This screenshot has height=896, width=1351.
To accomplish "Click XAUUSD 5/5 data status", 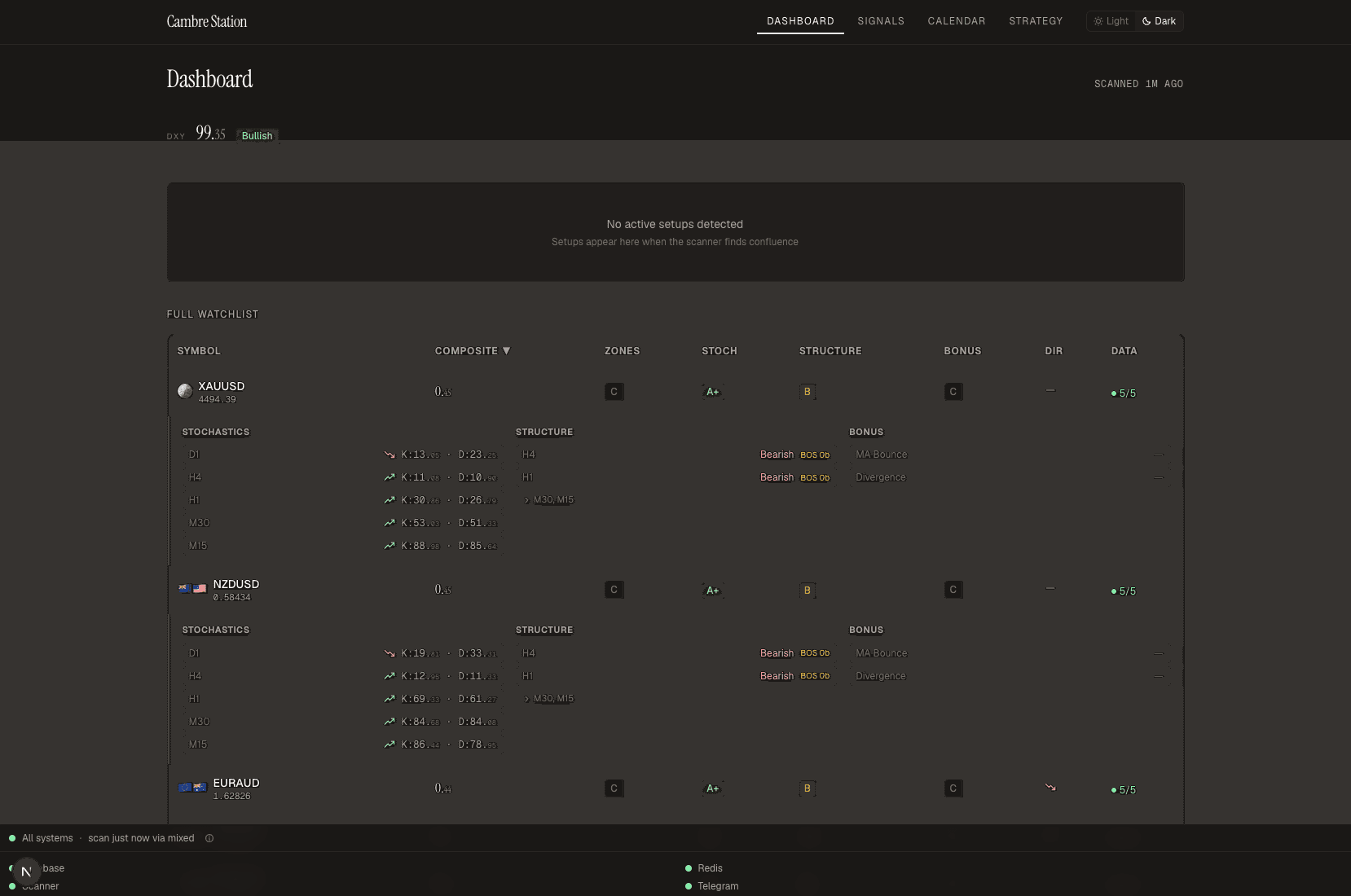I will [1124, 393].
